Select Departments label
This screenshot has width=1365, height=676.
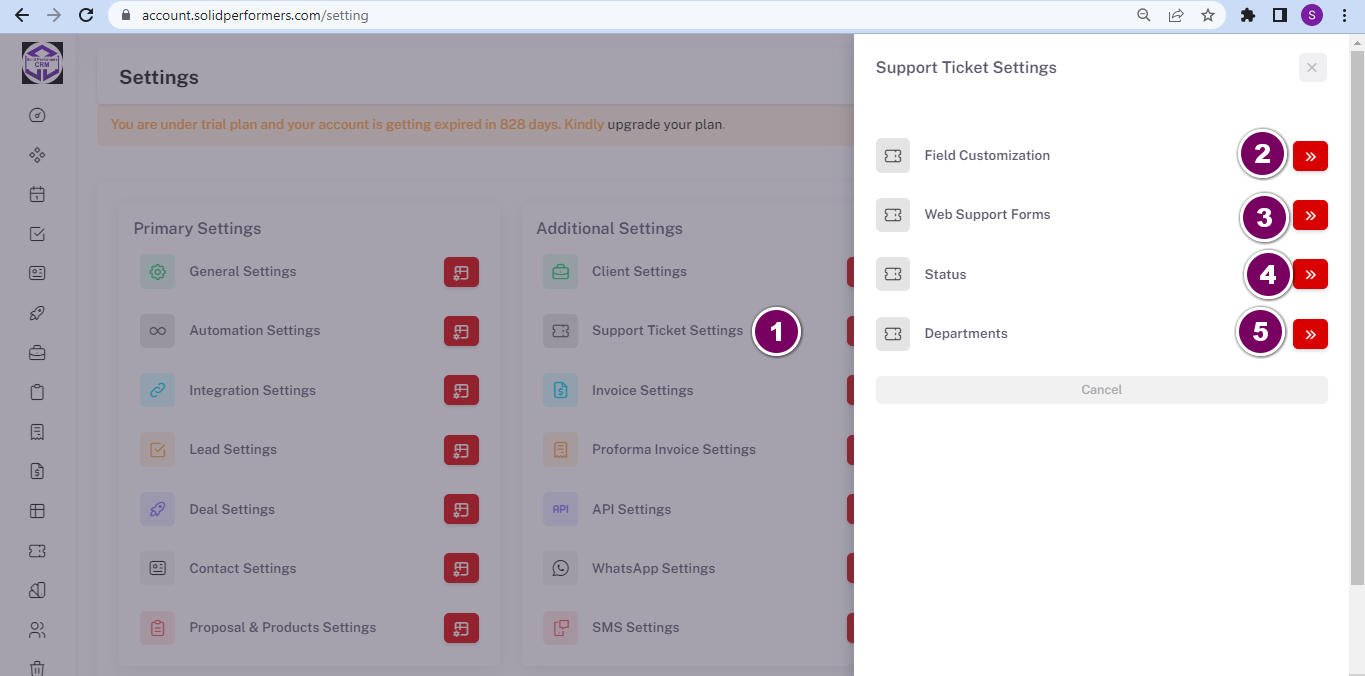tap(966, 333)
